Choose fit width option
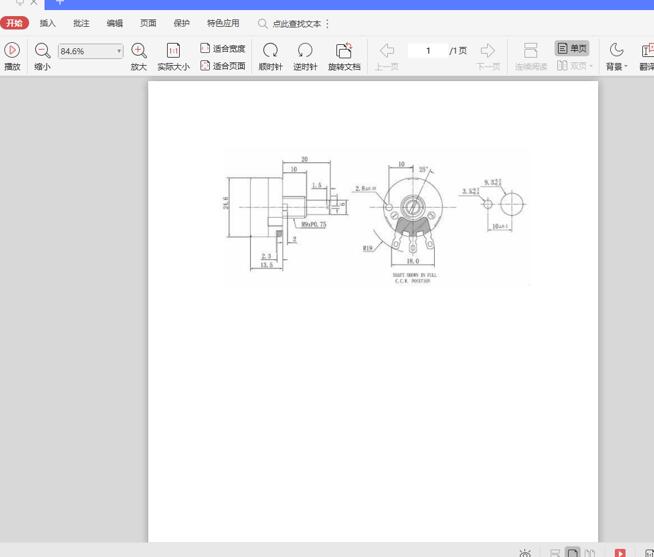The width and height of the screenshot is (654, 557). (x=222, y=48)
